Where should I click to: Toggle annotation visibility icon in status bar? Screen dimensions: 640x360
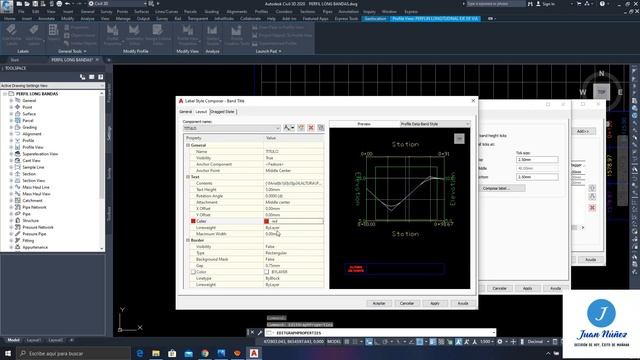pos(458,342)
